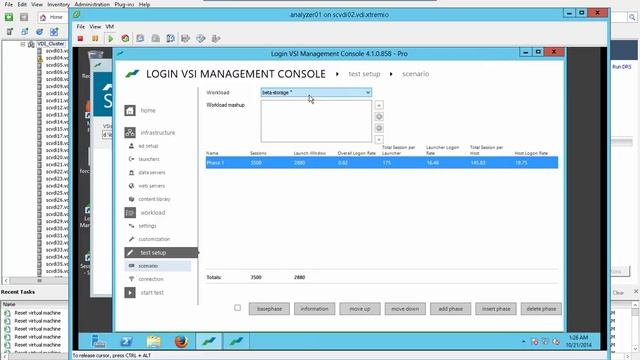The width and height of the screenshot is (640, 360).
Task: Open Firefox from the guest taskbar
Action: (x=181, y=341)
